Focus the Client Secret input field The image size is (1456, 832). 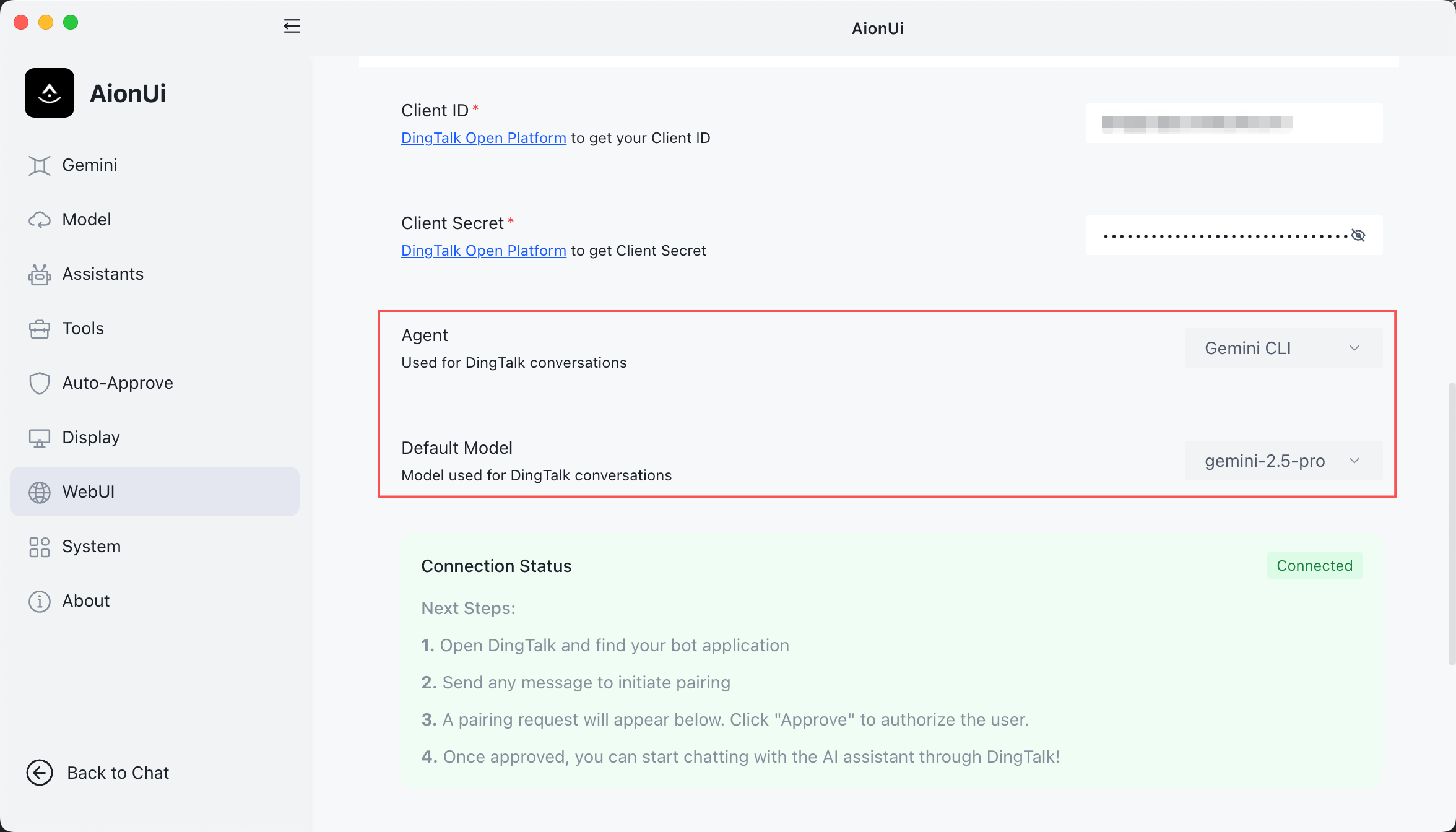coord(1234,235)
